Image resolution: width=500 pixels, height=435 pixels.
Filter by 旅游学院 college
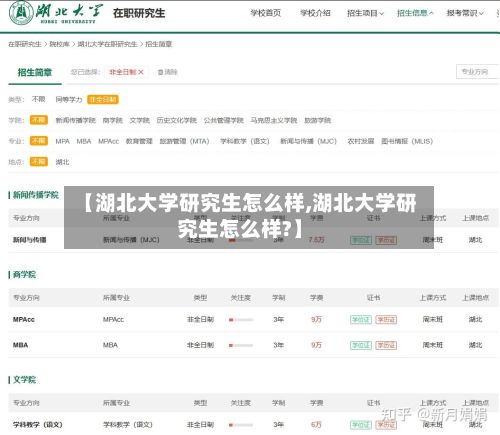pos(318,120)
